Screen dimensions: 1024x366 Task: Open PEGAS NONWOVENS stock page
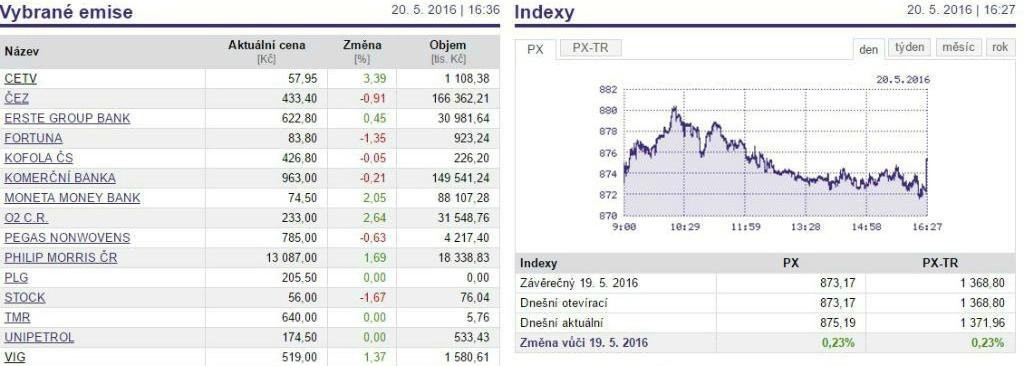point(67,238)
